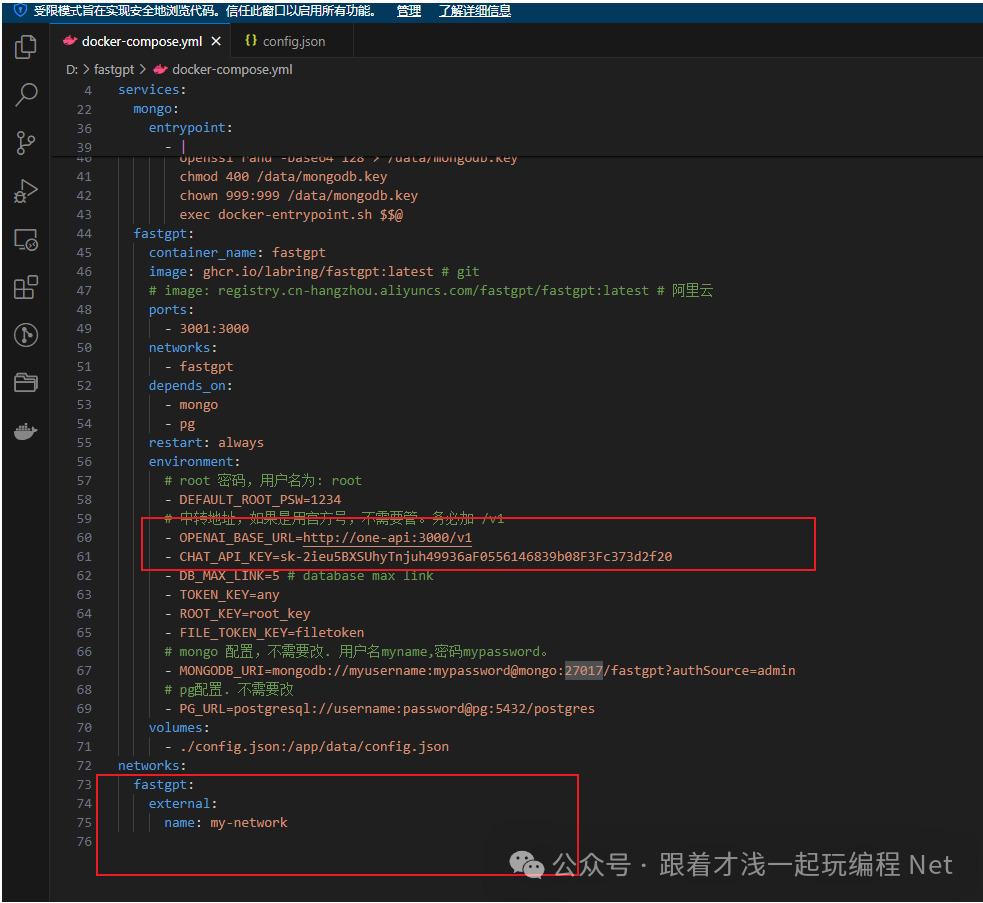
Task: Open the Extensions view icon
Action: click(26, 287)
